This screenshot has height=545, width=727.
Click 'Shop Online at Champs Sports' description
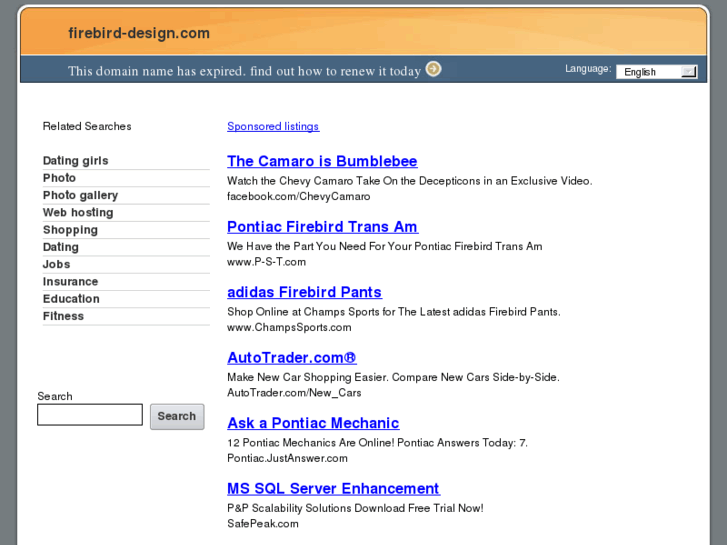(x=394, y=311)
